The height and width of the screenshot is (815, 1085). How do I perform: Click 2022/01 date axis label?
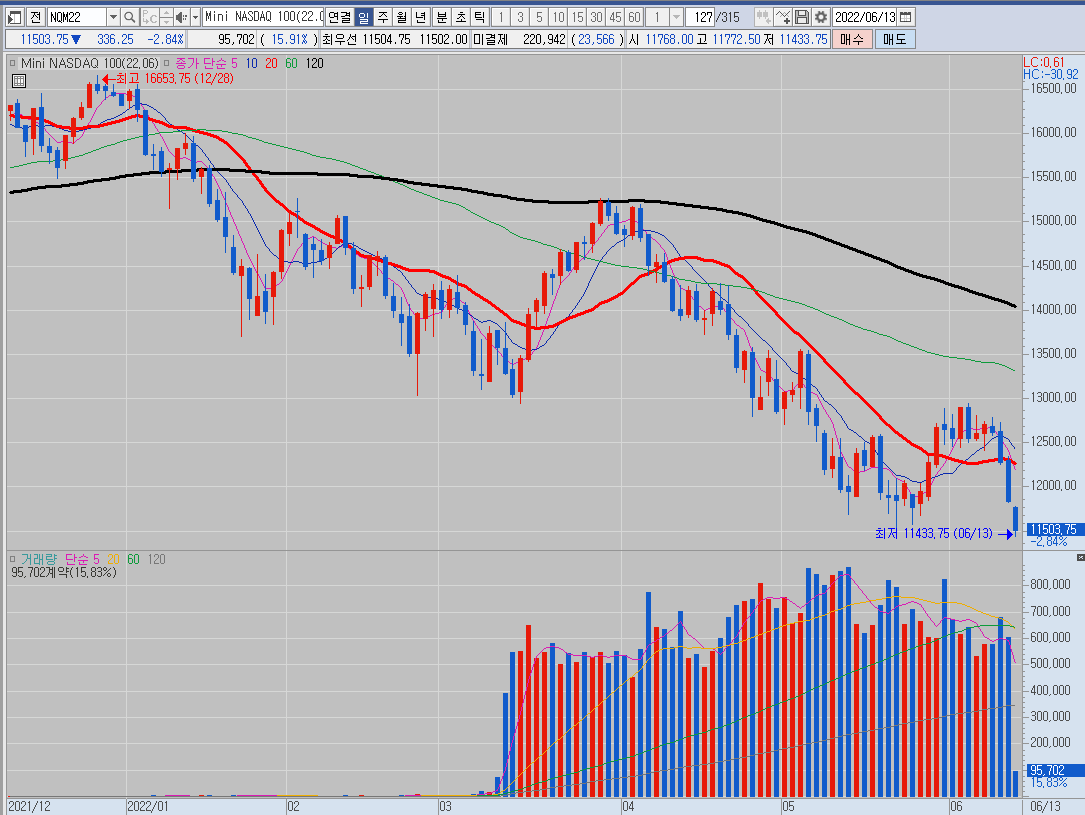[147, 806]
